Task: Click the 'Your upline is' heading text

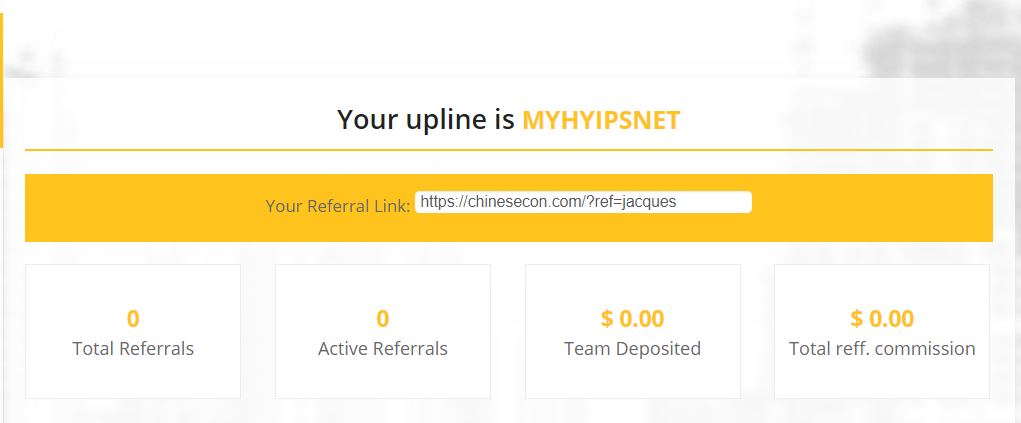Action: [x=426, y=120]
